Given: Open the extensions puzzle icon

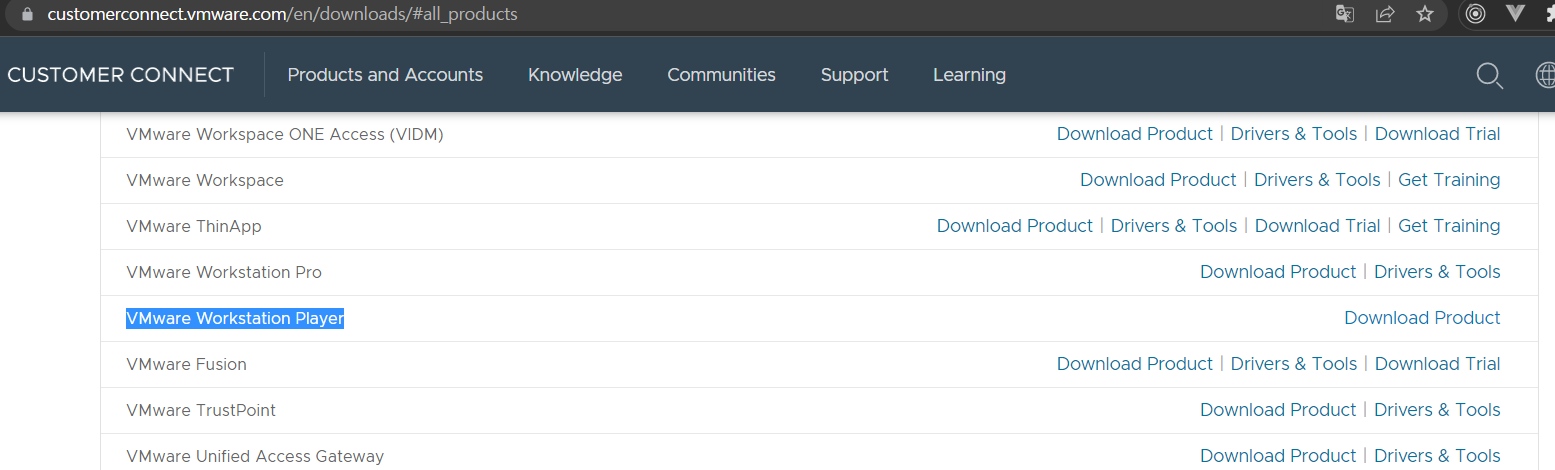Looking at the screenshot, I should coord(1550,14).
